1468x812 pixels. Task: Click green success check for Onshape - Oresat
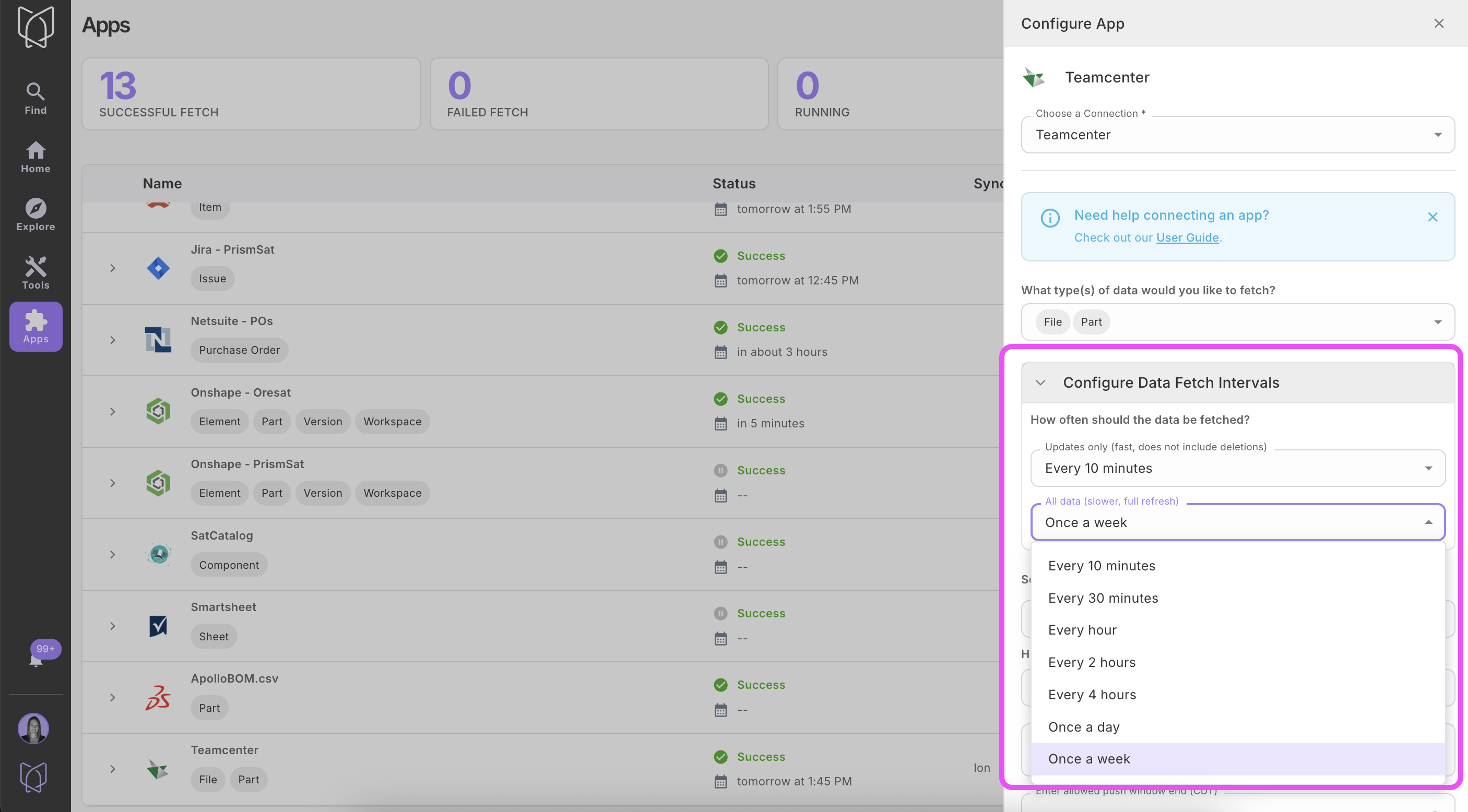click(x=720, y=398)
